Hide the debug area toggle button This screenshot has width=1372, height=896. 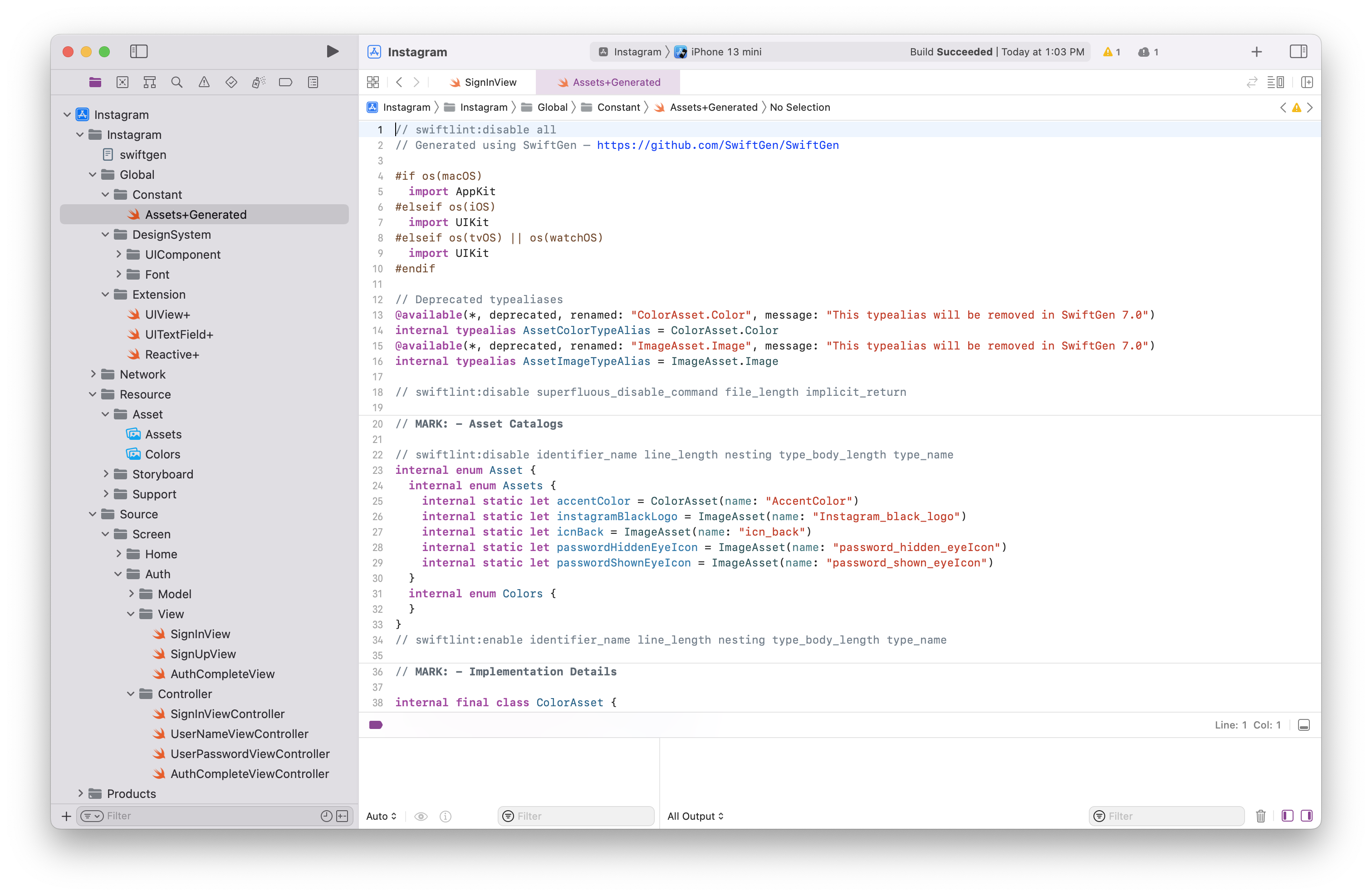click(1304, 725)
